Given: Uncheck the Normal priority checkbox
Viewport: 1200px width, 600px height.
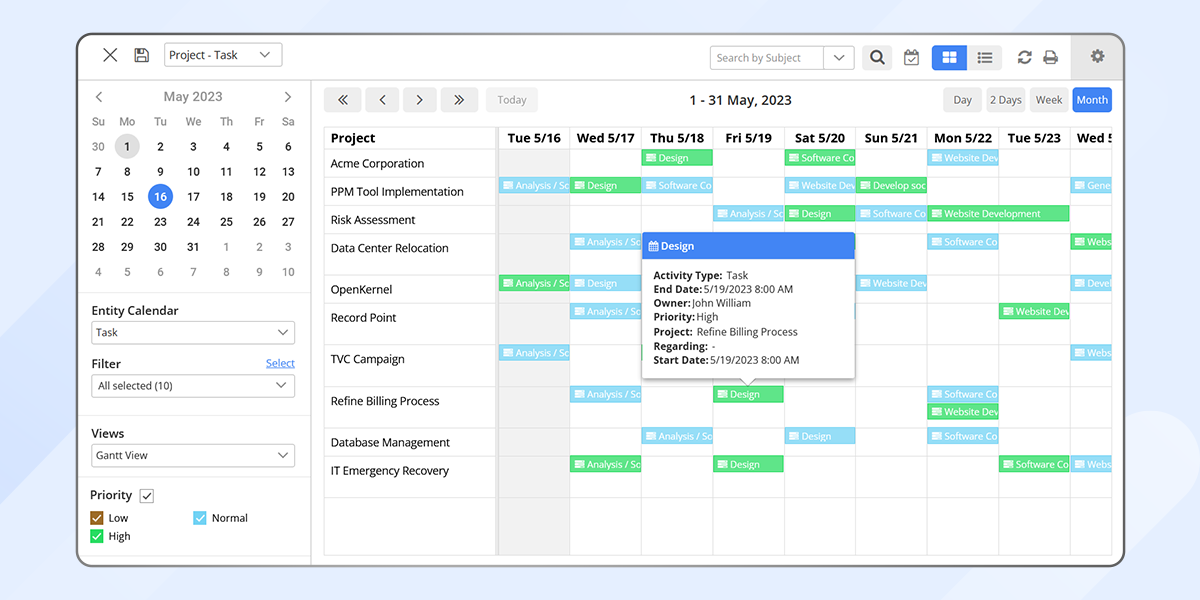Looking at the screenshot, I should click(x=200, y=518).
